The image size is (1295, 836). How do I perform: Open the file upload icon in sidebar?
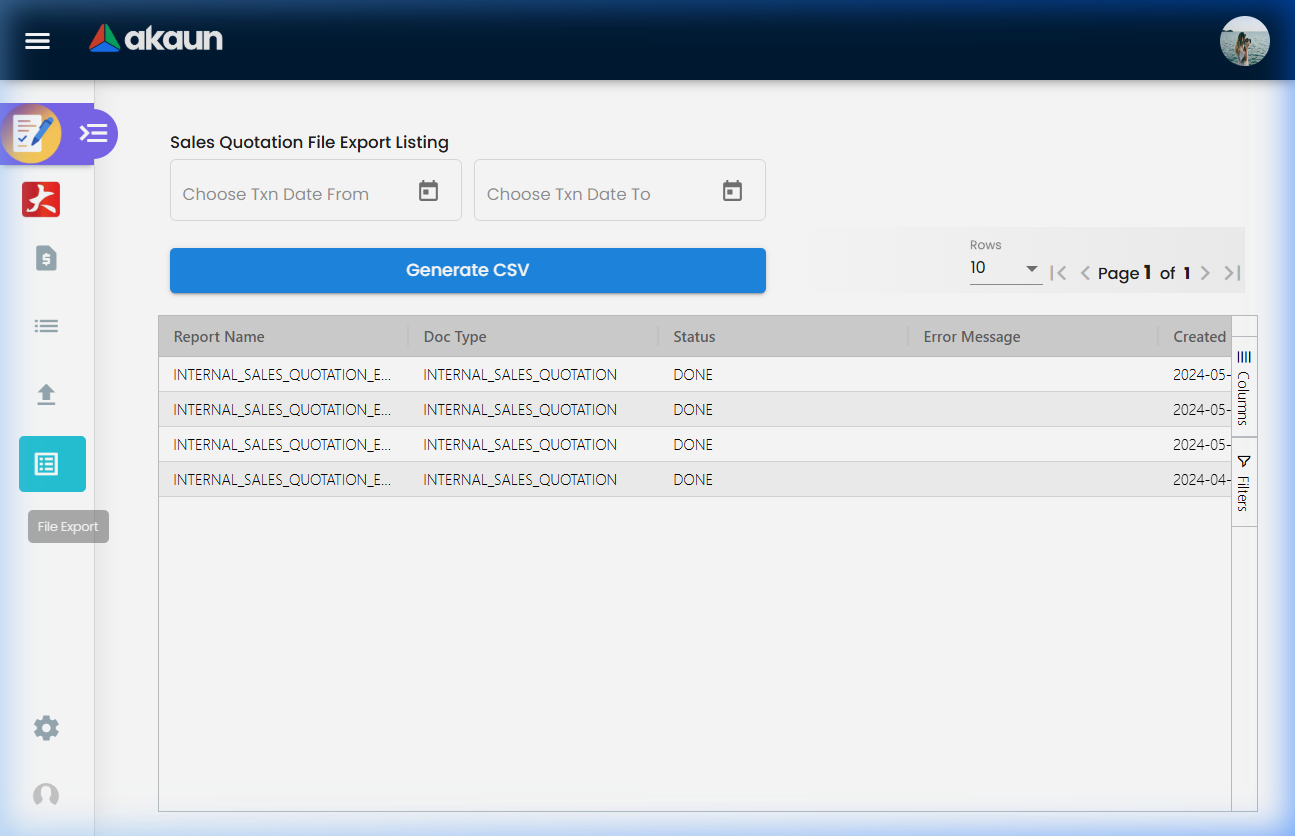[x=45, y=394]
